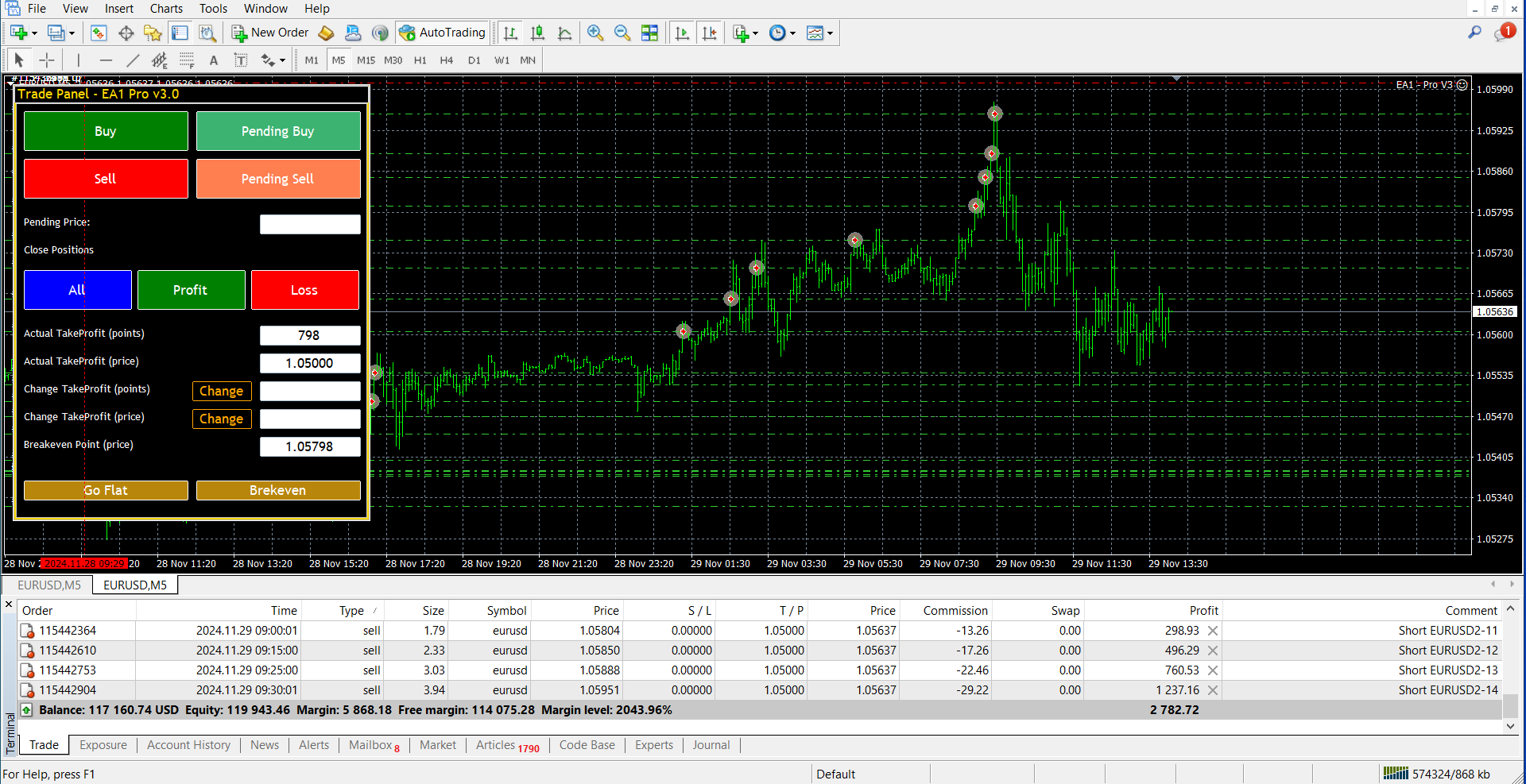Toggle chart auto scroll

(x=682, y=33)
